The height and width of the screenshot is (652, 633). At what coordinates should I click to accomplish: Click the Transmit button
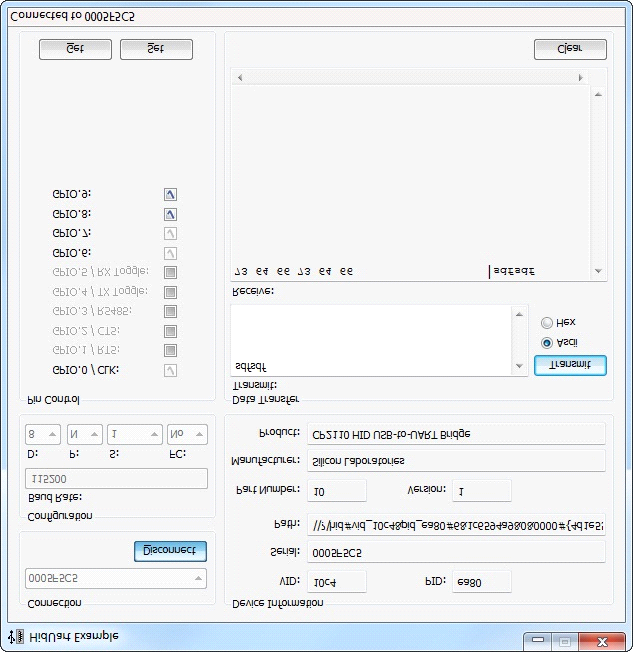[x=570, y=365]
